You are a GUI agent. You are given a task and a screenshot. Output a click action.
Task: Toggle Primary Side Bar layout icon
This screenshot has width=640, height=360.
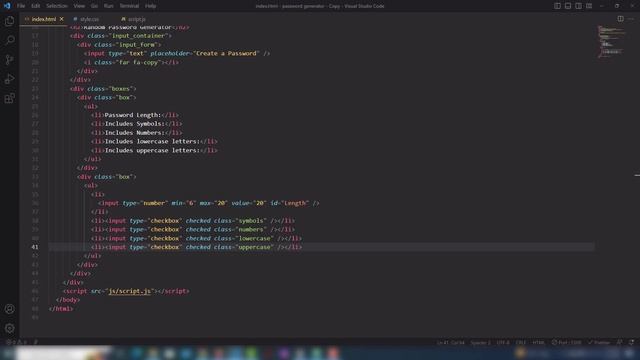pyautogui.click(x=557, y=6)
